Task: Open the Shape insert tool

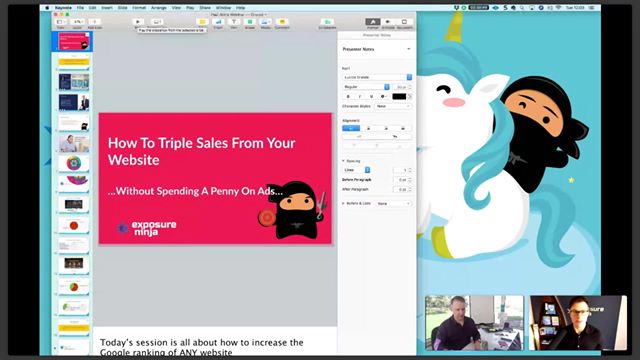Action: (x=250, y=22)
